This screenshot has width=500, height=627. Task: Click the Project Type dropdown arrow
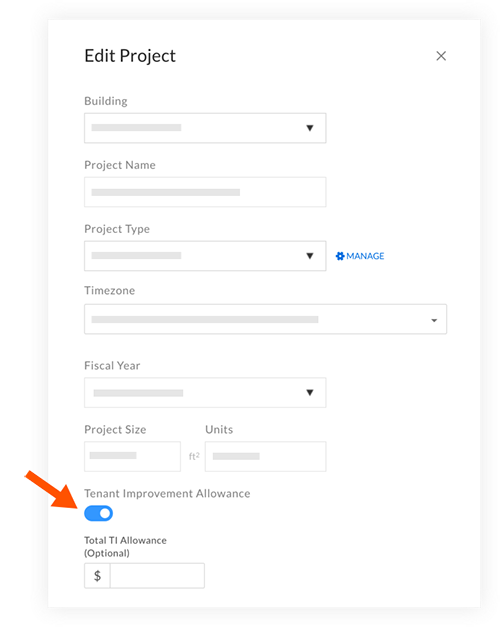310,256
